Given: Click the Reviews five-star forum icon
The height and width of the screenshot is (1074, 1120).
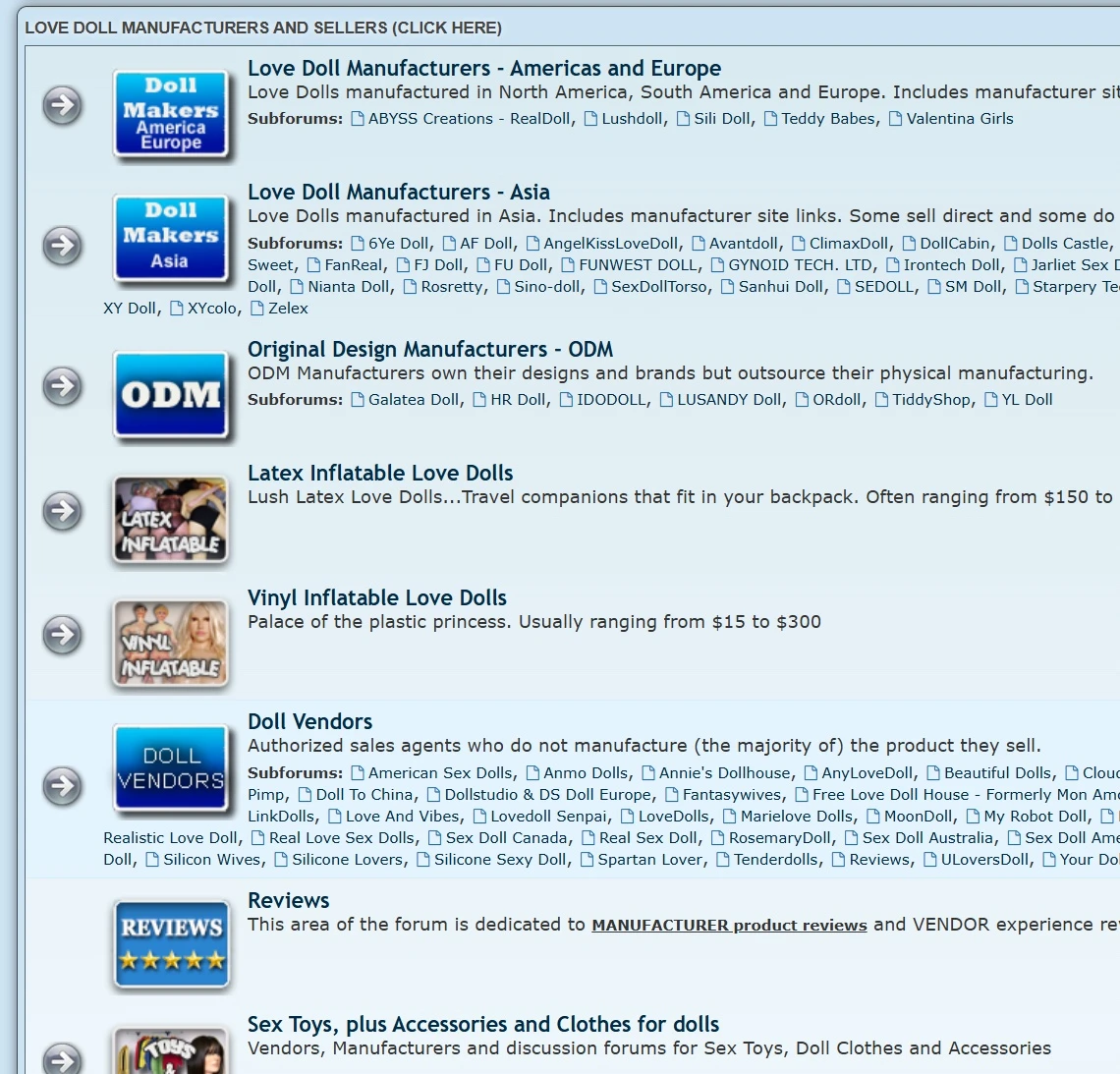Looking at the screenshot, I should [171, 944].
